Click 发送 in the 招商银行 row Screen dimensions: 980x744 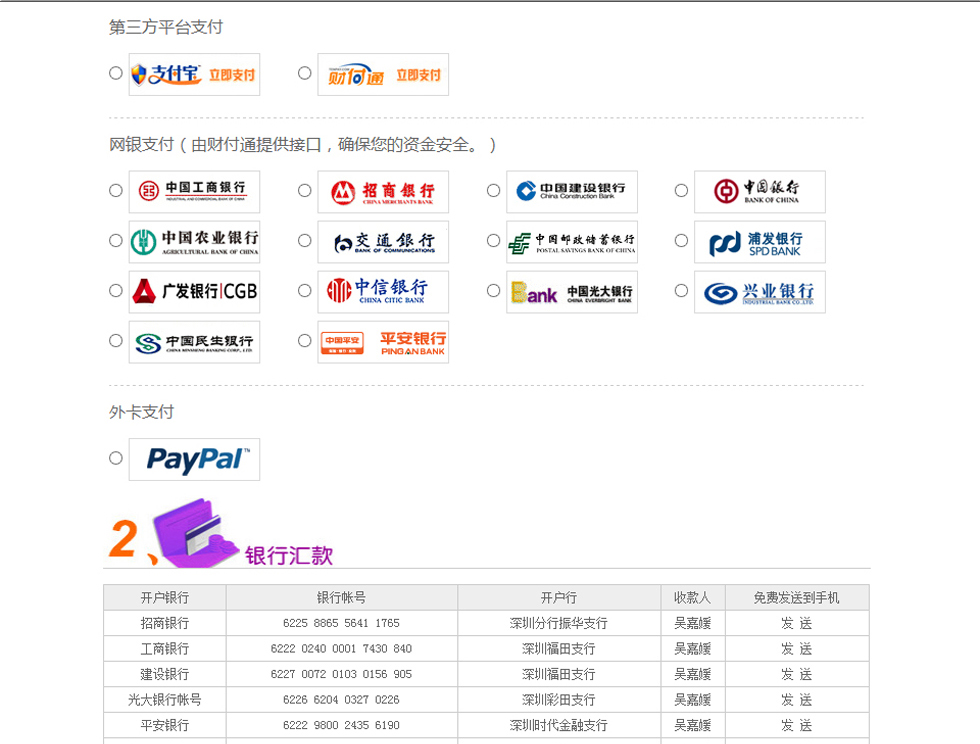(796, 623)
